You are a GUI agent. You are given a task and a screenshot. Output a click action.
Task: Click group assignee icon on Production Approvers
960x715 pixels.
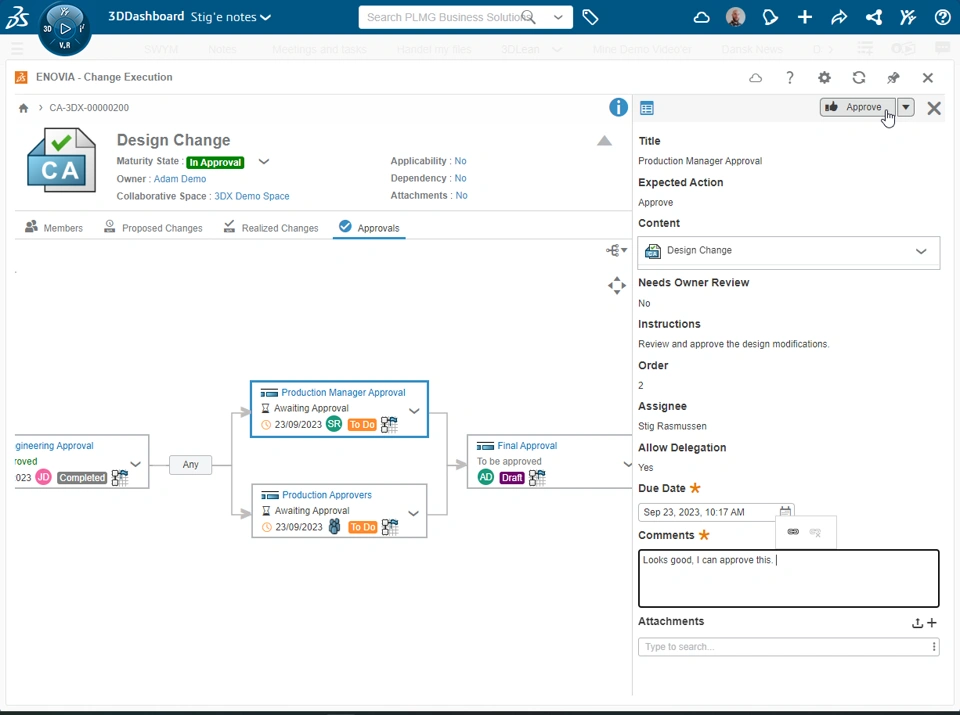[334, 526]
